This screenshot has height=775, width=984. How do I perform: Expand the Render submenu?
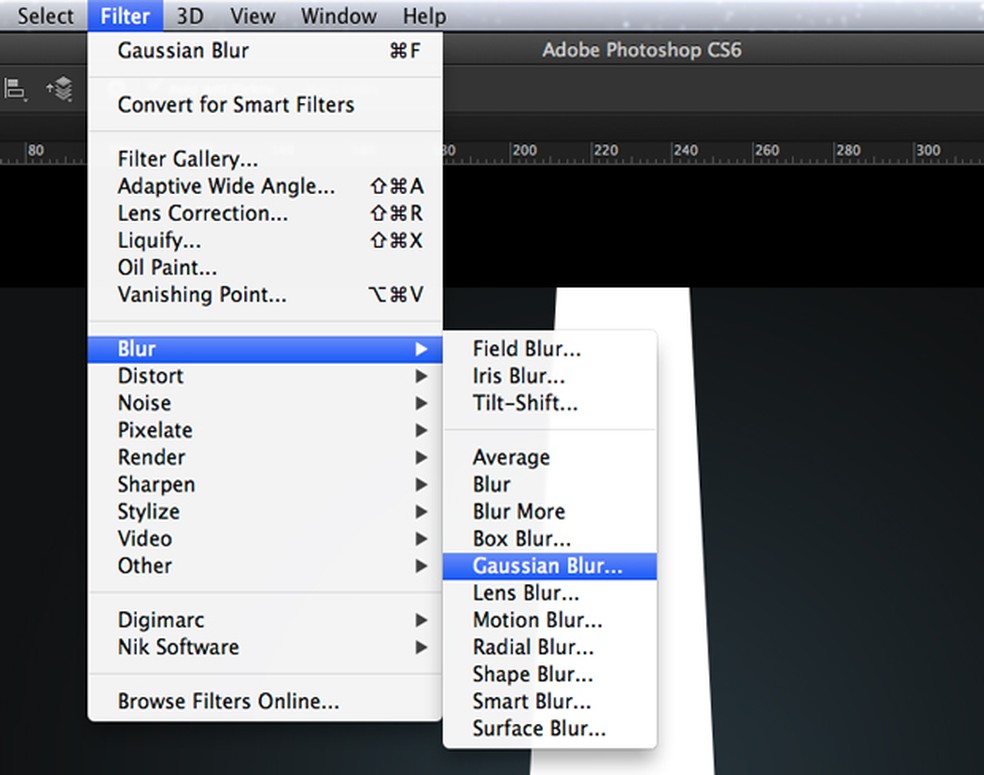tap(265, 457)
